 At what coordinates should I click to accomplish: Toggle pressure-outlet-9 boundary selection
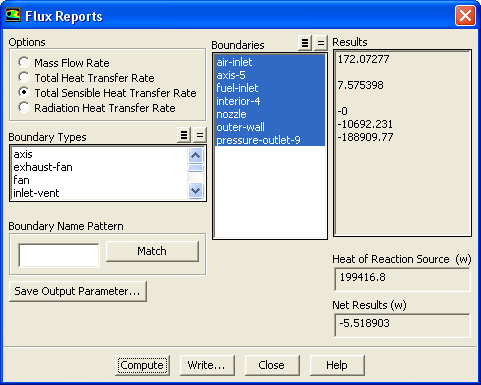(270, 140)
